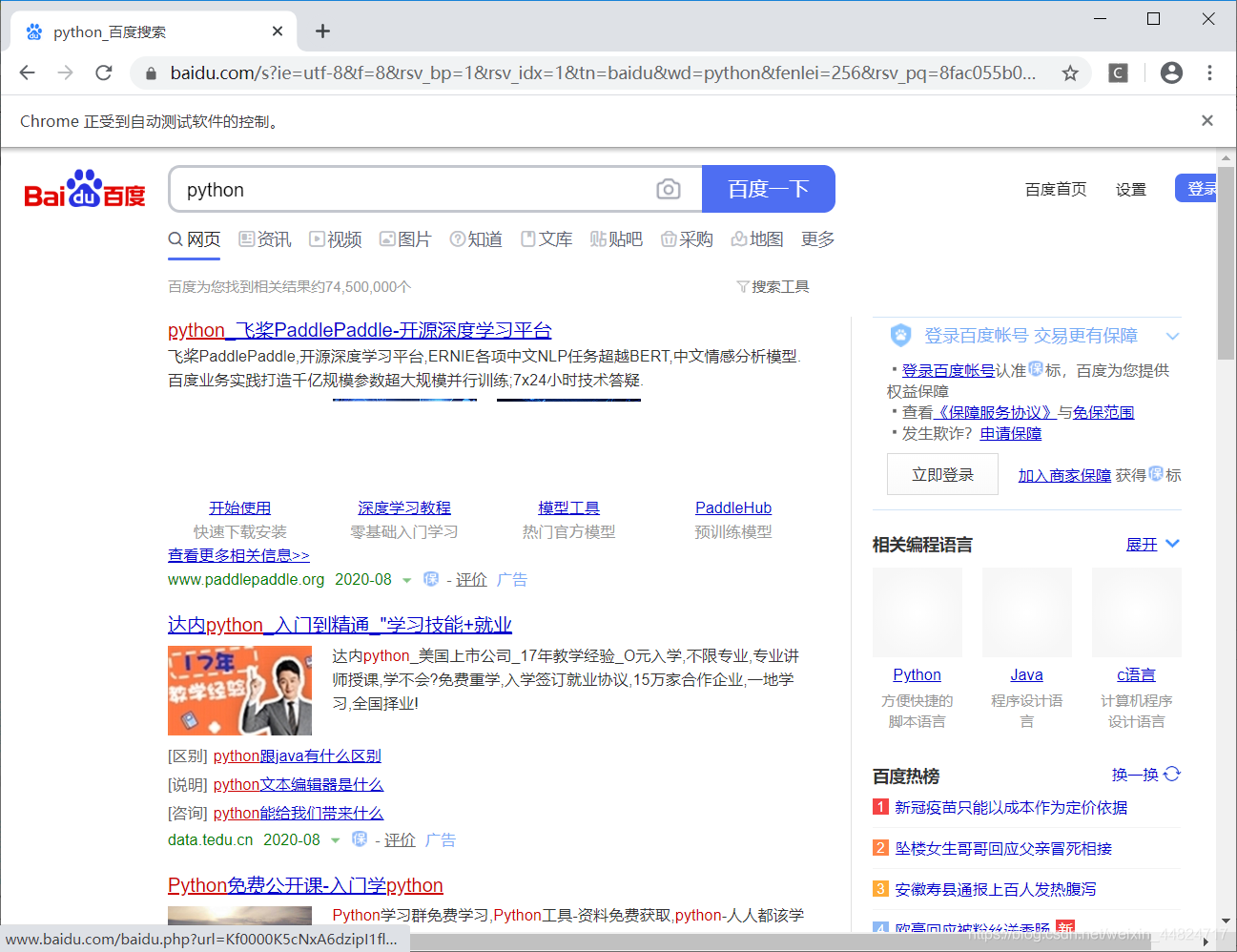Click 申请保障 link
This screenshot has width=1237, height=952.
(x=1011, y=433)
